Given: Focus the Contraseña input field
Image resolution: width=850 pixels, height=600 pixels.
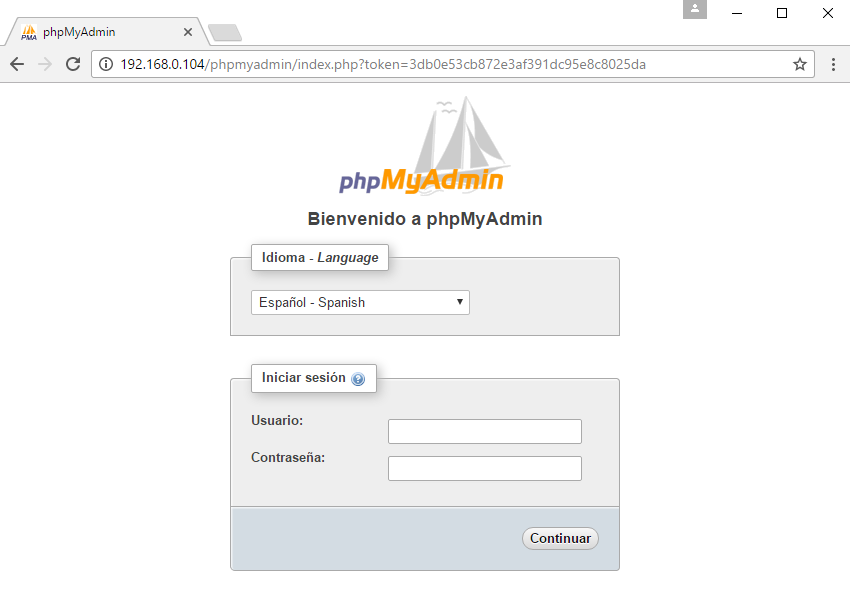Looking at the screenshot, I should (x=485, y=468).
